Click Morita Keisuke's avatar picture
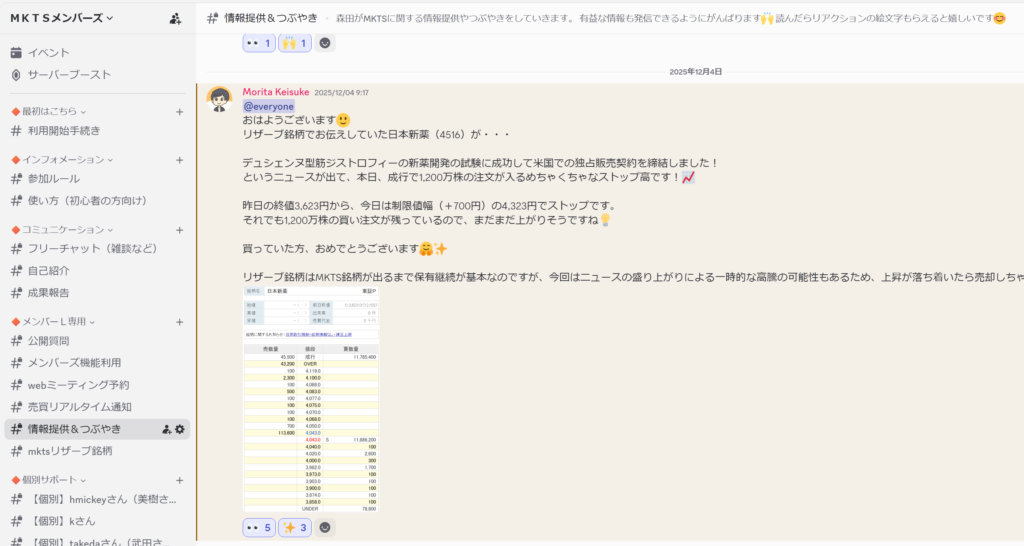 (x=220, y=100)
